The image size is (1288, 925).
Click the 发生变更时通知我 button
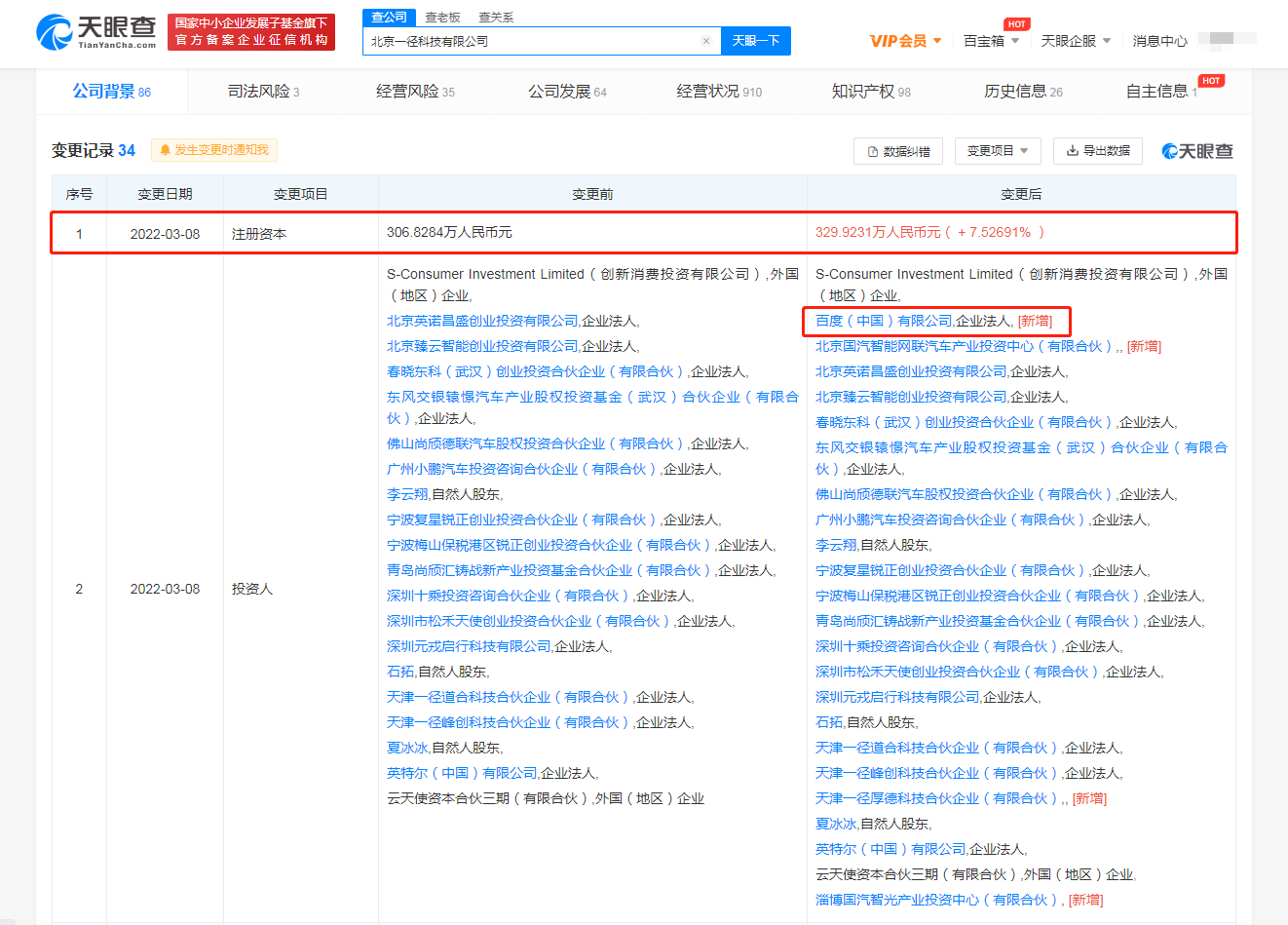[x=214, y=150]
